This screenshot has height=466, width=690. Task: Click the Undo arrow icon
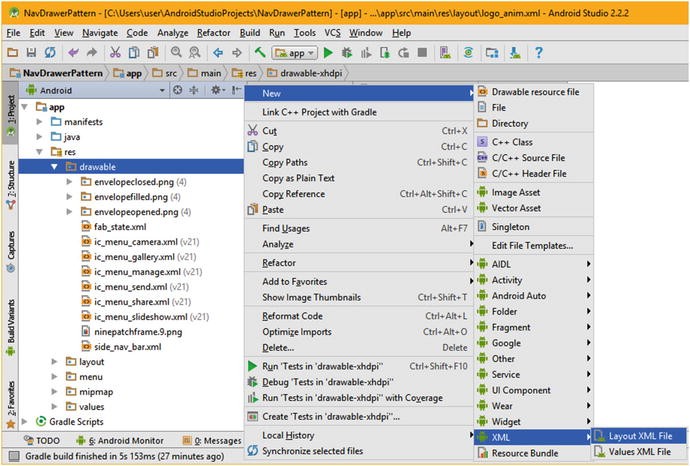pos(73,53)
